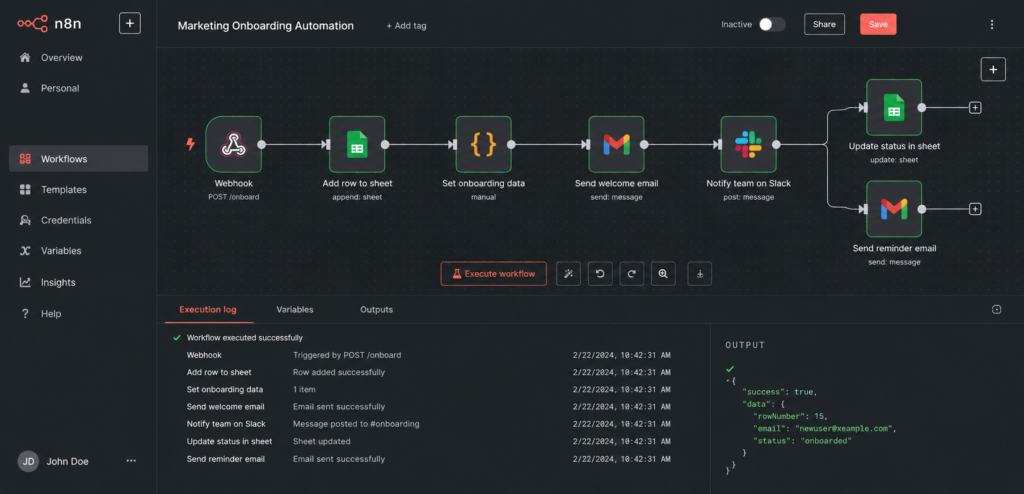Switch to the Outputs tab
Image resolution: width=1024 pixels, height=494 pixels.
pos(376,309)
